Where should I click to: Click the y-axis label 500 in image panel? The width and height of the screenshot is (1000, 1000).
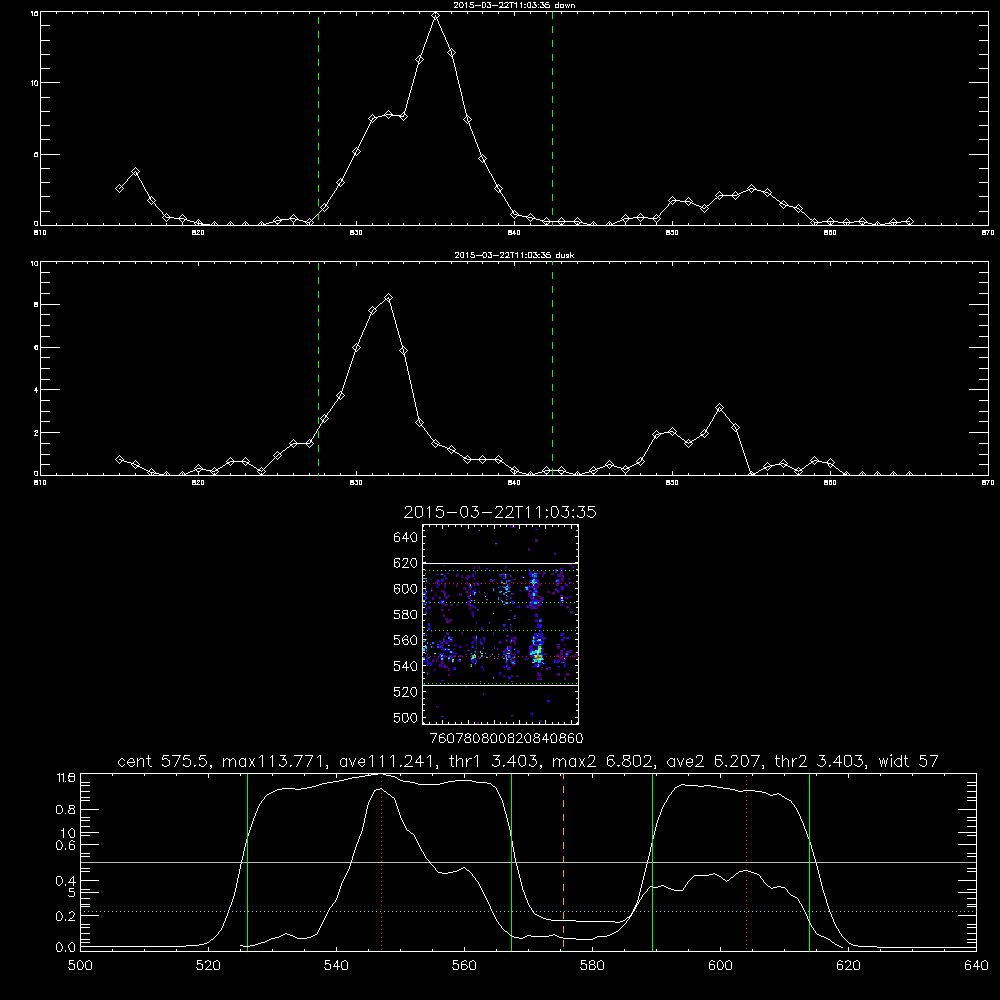pos(406,717)
